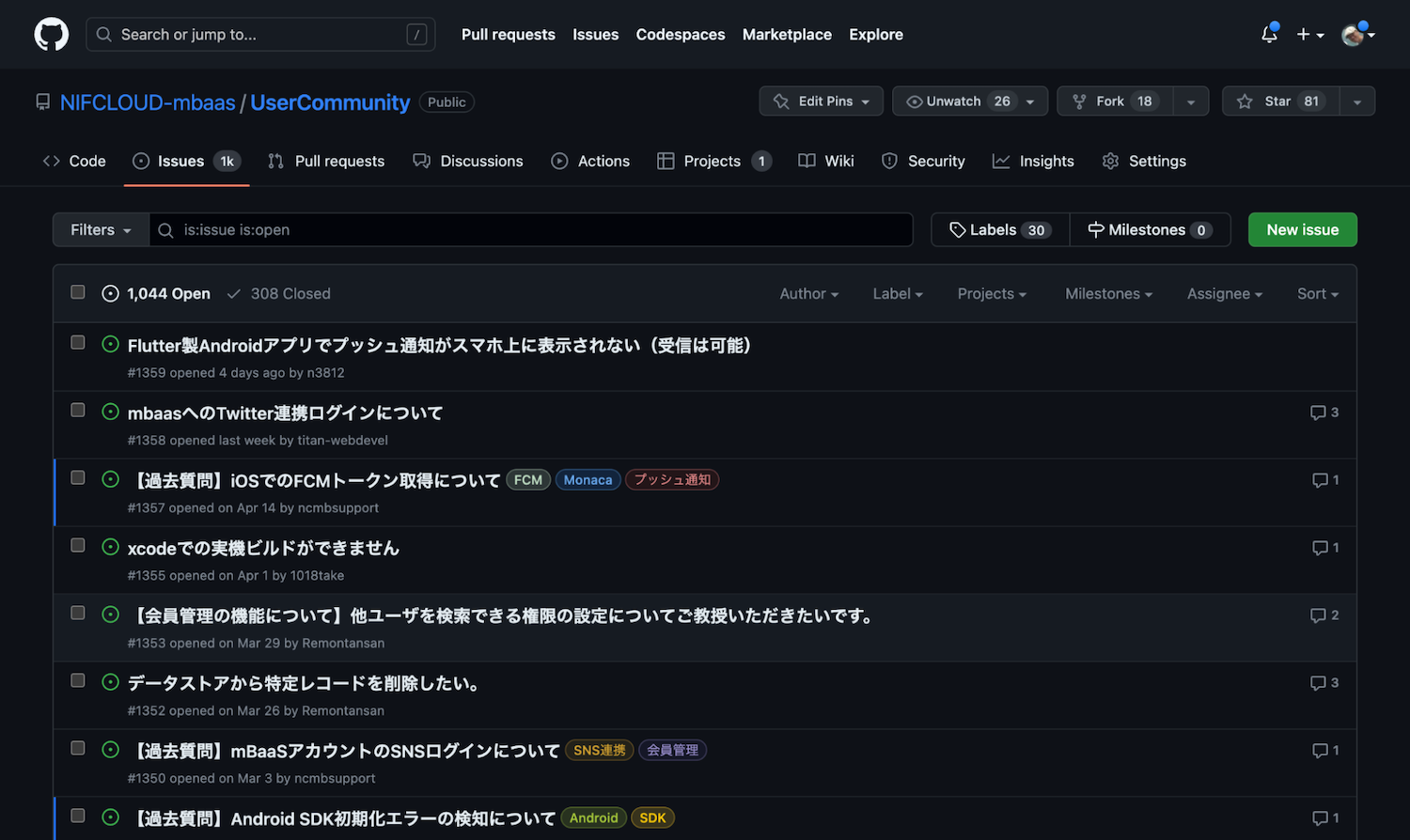Open the NIFCLOUD-mbaas organization link
This screenshot has width=1410, height=840.
(148, 102)
